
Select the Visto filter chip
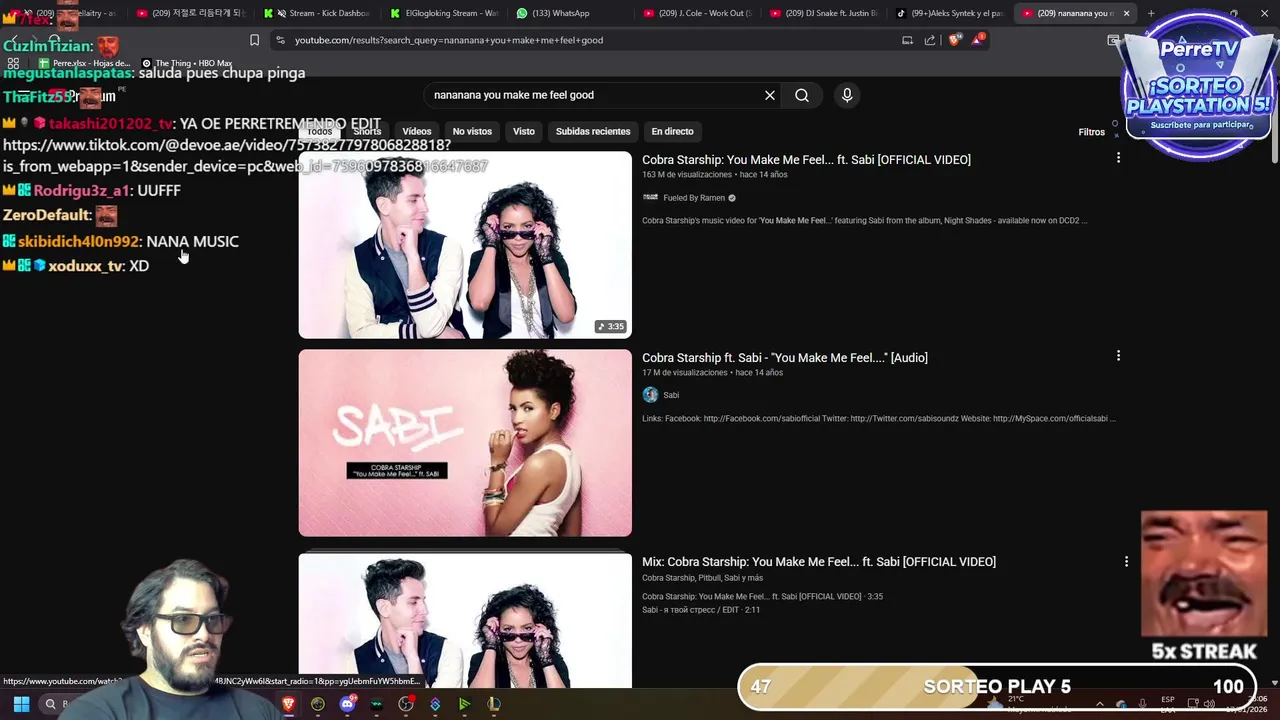click(524, 131)
